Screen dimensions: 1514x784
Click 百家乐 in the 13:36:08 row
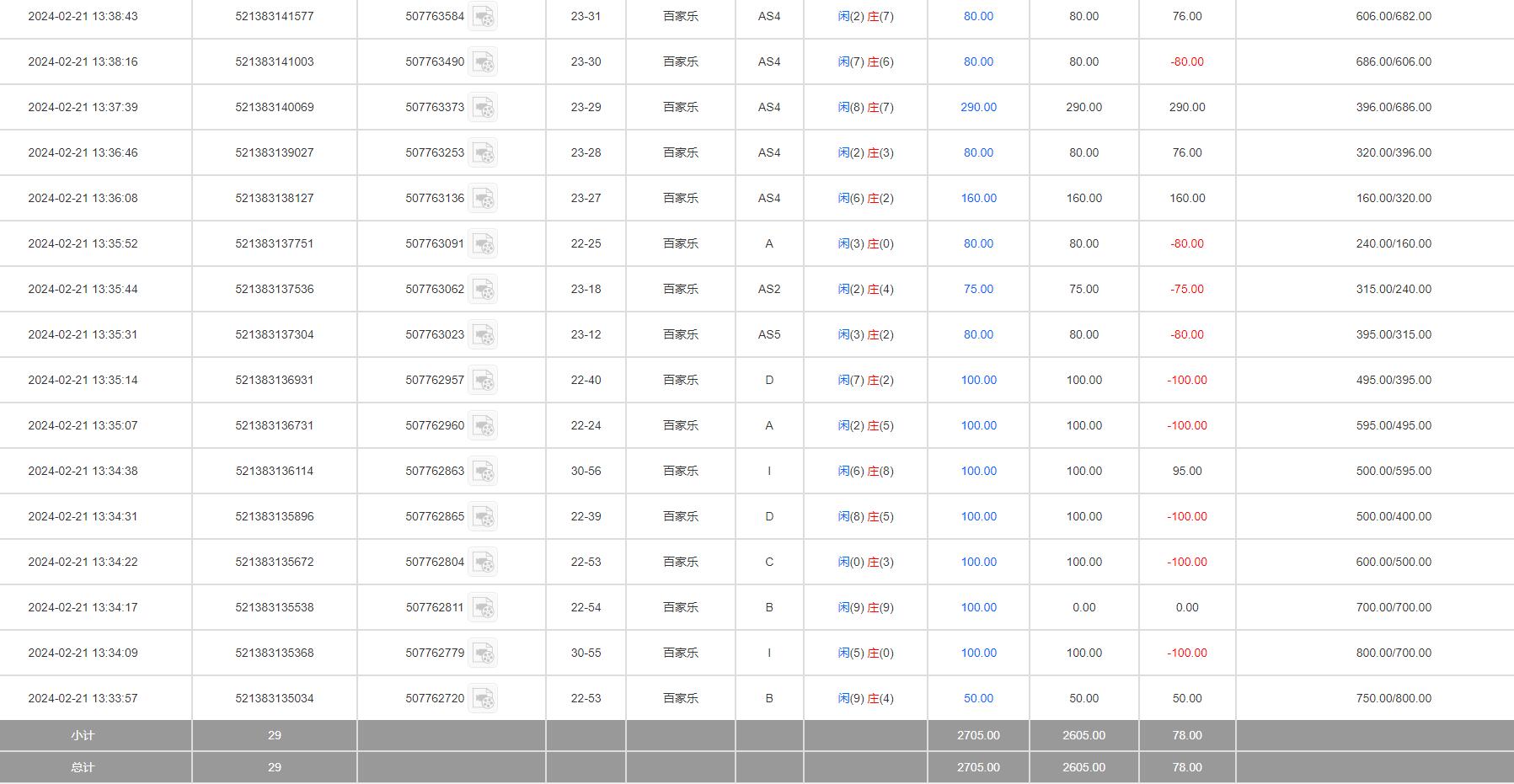681,198
